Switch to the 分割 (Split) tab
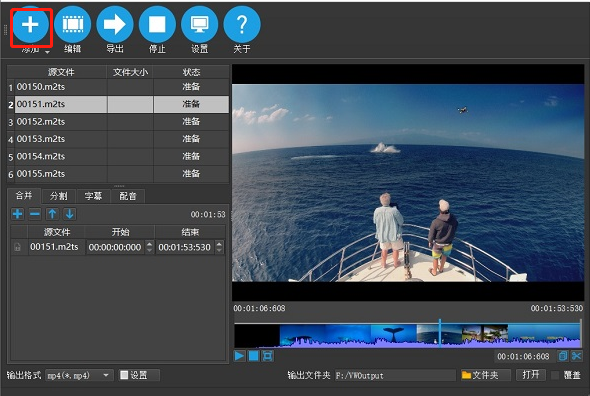Screen dimensions: 590x396 (59, 196)
